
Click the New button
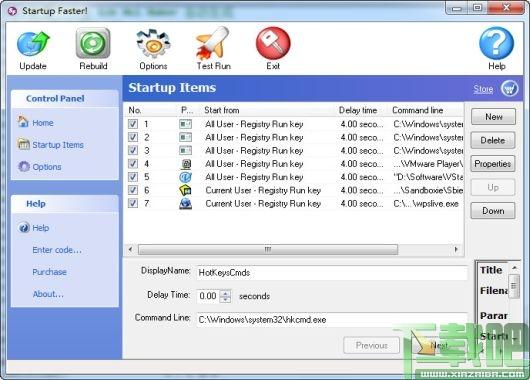(493, 117)
